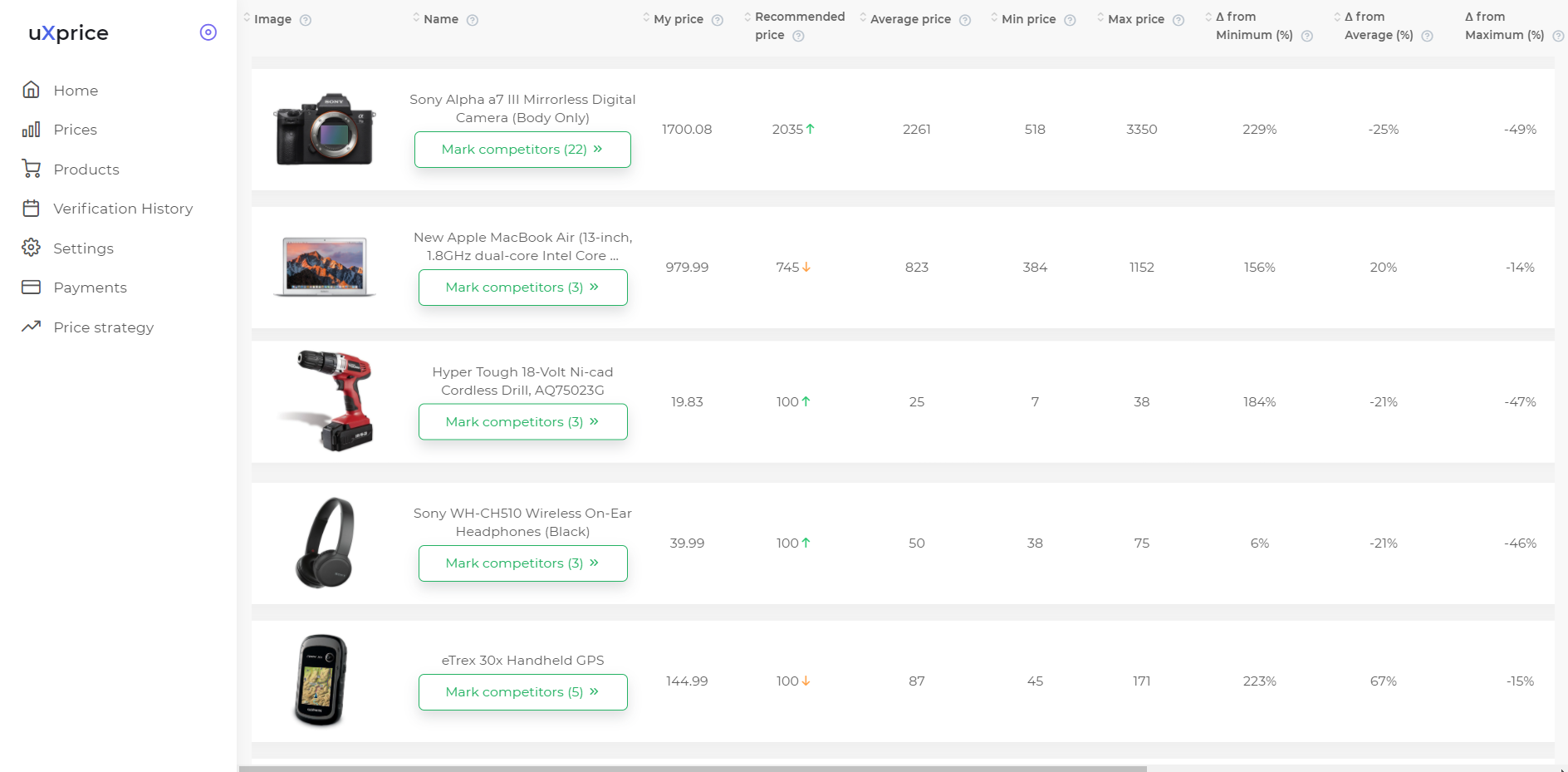Go to Price strategy
The width and height of the screenshot is (1568, 772).
pyautogui.click(x=104, y=327)
